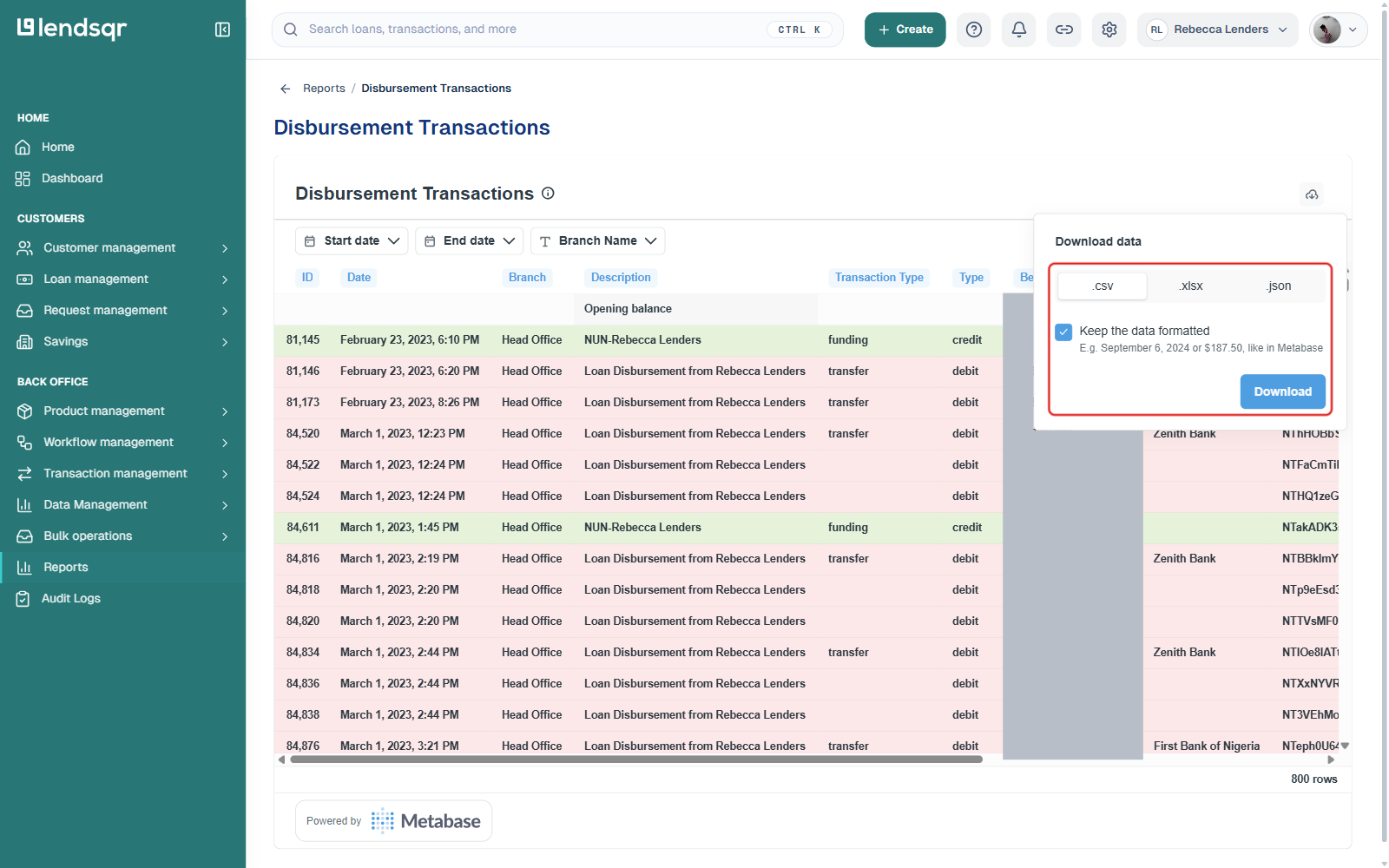The height and width of the screenshot is (868, 1389).
Task: Click the Savings building icon
Action: (x=25, y=342)
